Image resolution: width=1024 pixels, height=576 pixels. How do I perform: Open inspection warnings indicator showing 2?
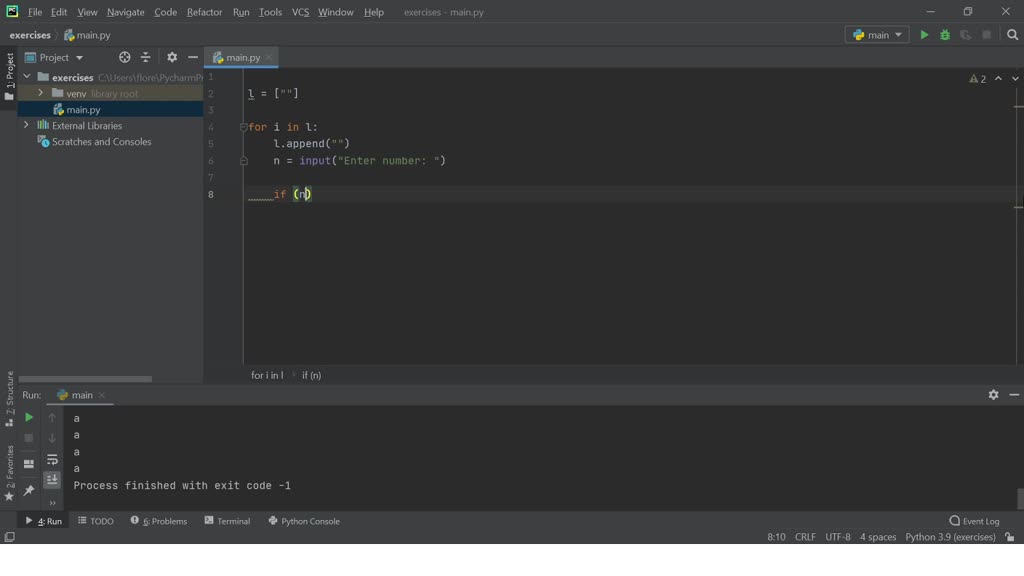(978, 79)
